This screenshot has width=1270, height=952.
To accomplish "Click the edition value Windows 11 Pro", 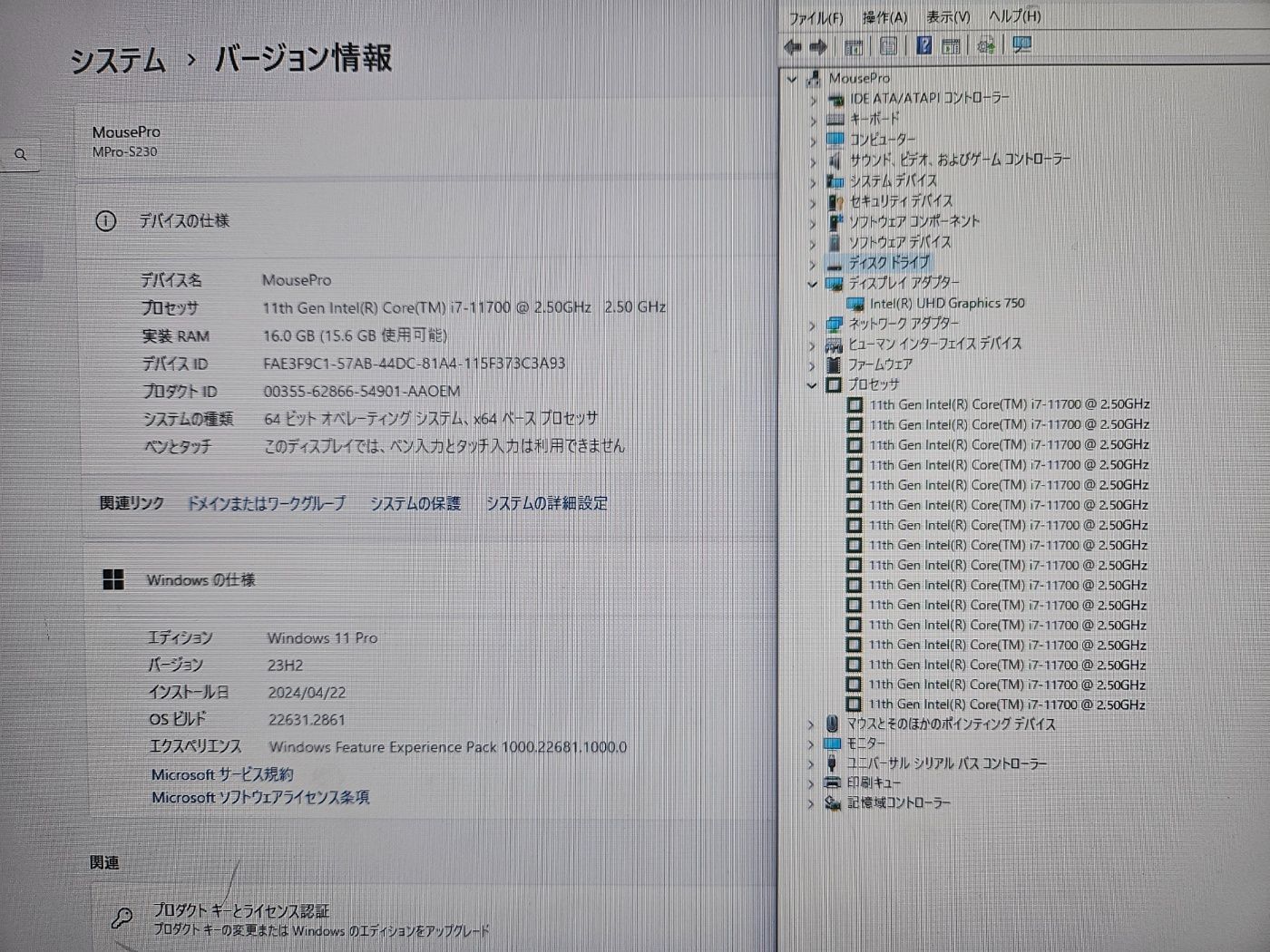I will pyautogui.click(x=322, y=638).
